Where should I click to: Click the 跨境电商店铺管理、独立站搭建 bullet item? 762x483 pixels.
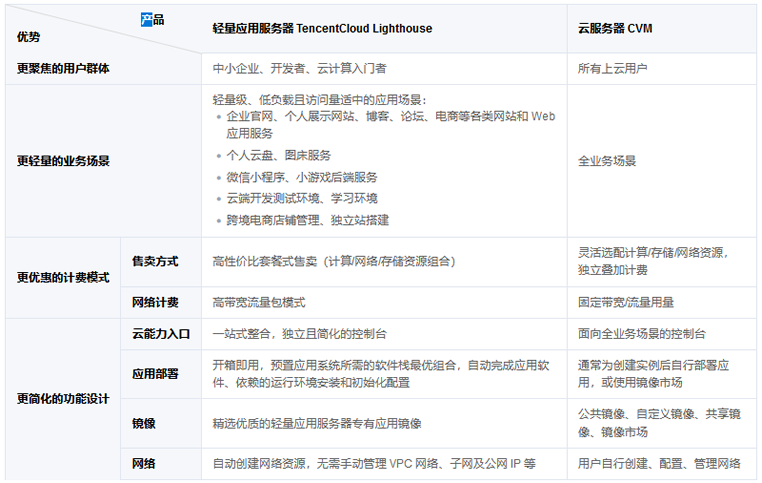(x=308, y=221)
